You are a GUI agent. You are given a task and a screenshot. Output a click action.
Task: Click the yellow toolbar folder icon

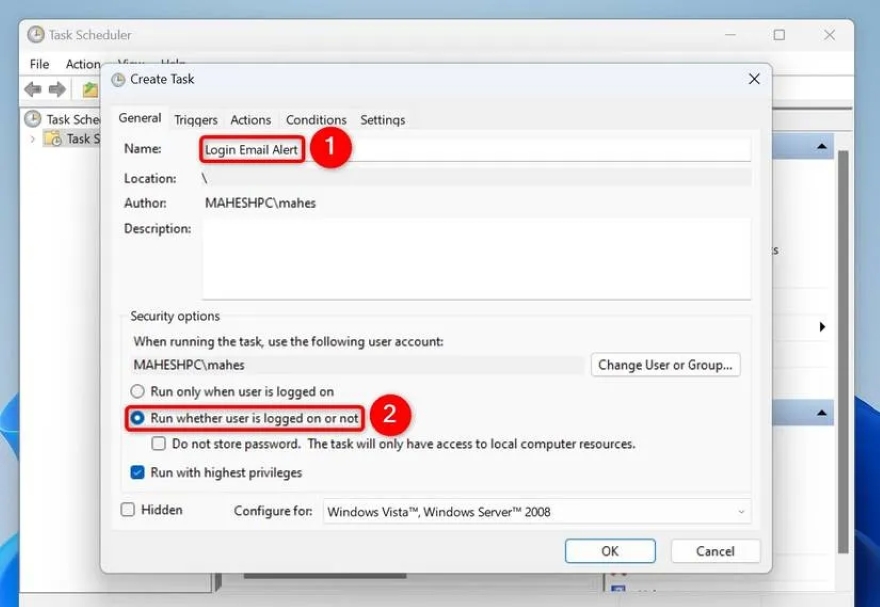pyautogui.click(x=88, y=89)
